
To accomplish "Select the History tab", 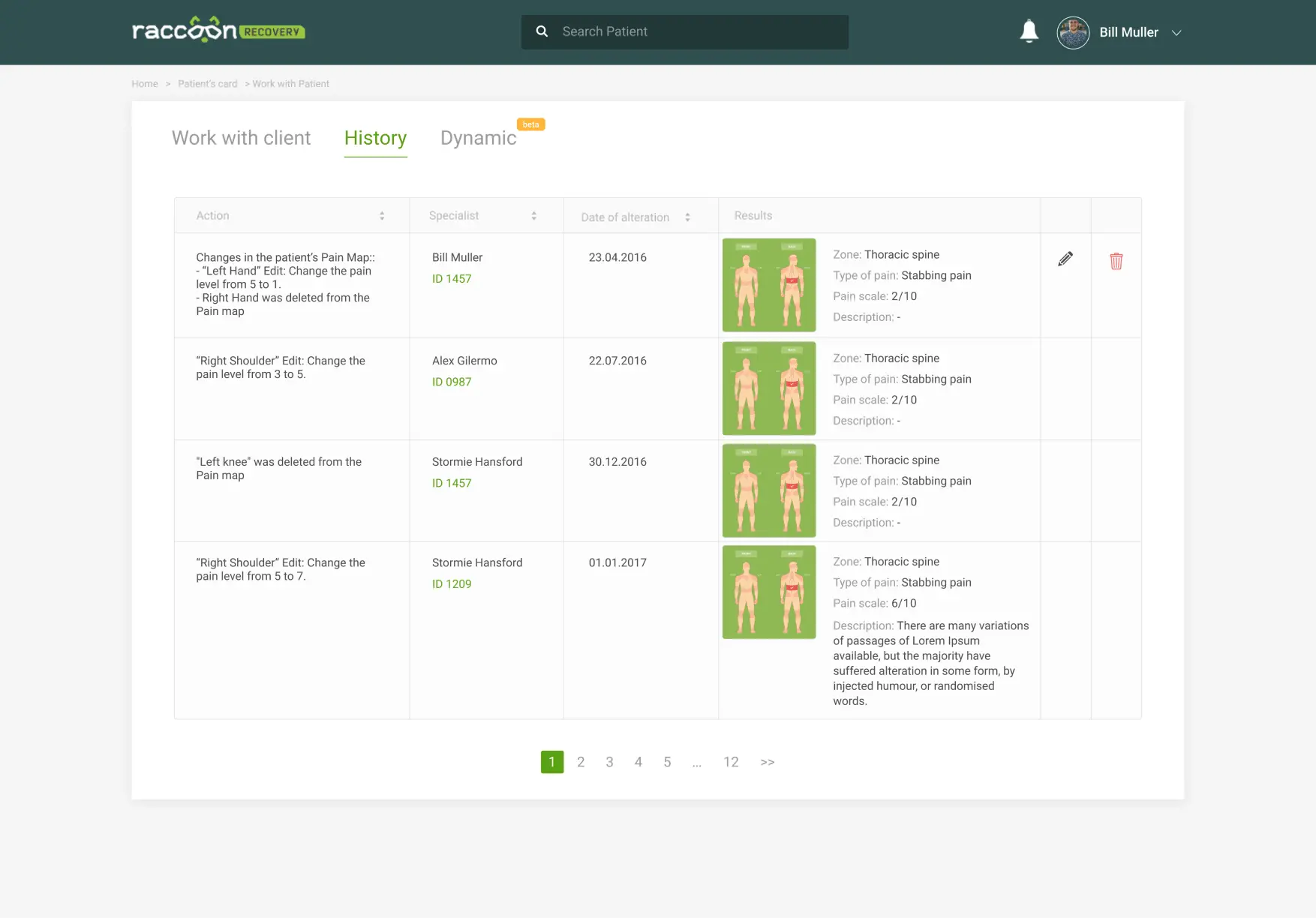I will tap(375, 138).
